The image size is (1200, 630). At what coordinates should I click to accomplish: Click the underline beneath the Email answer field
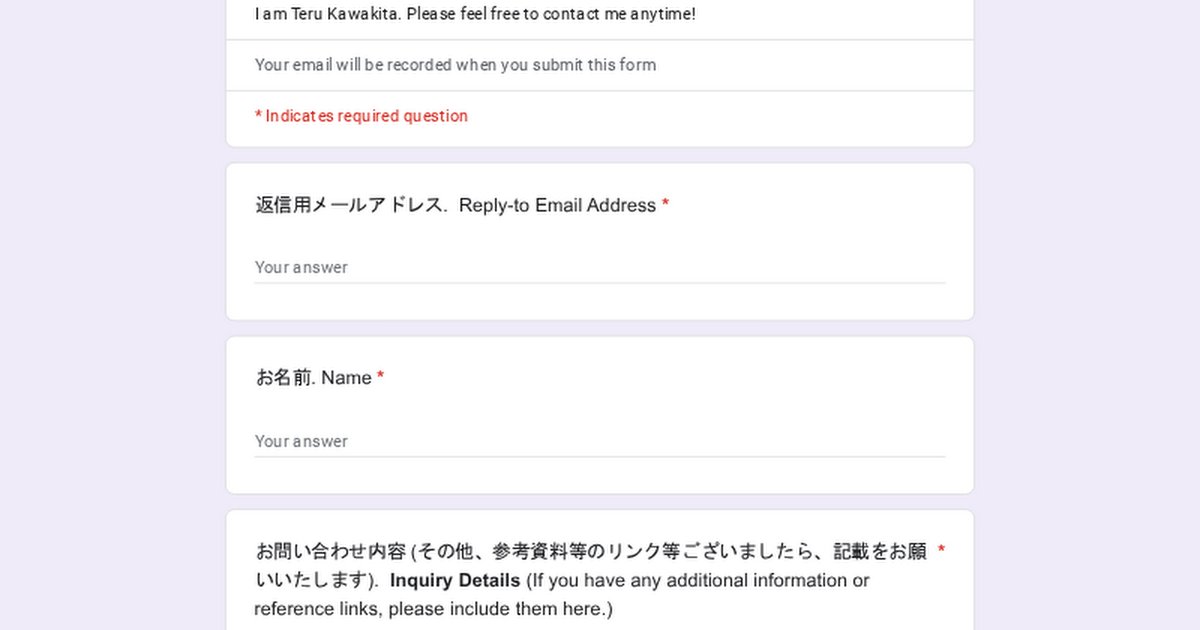600,283
